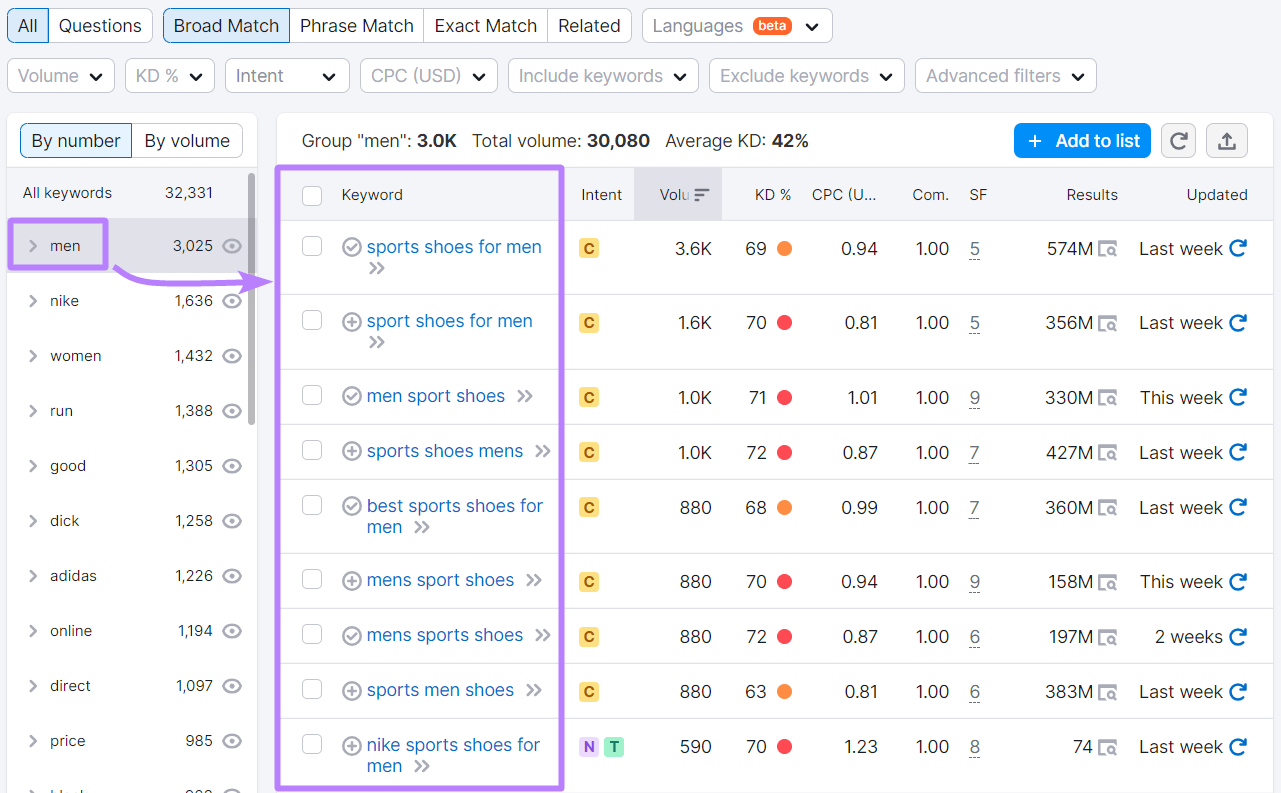Viewport: 1281px width, 793px height.
Task: Click the Add to list button
Action: pos(1082,140)
